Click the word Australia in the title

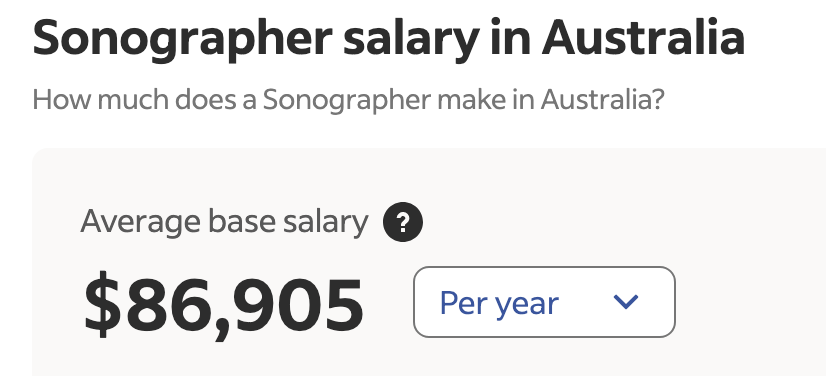point(643,37)
